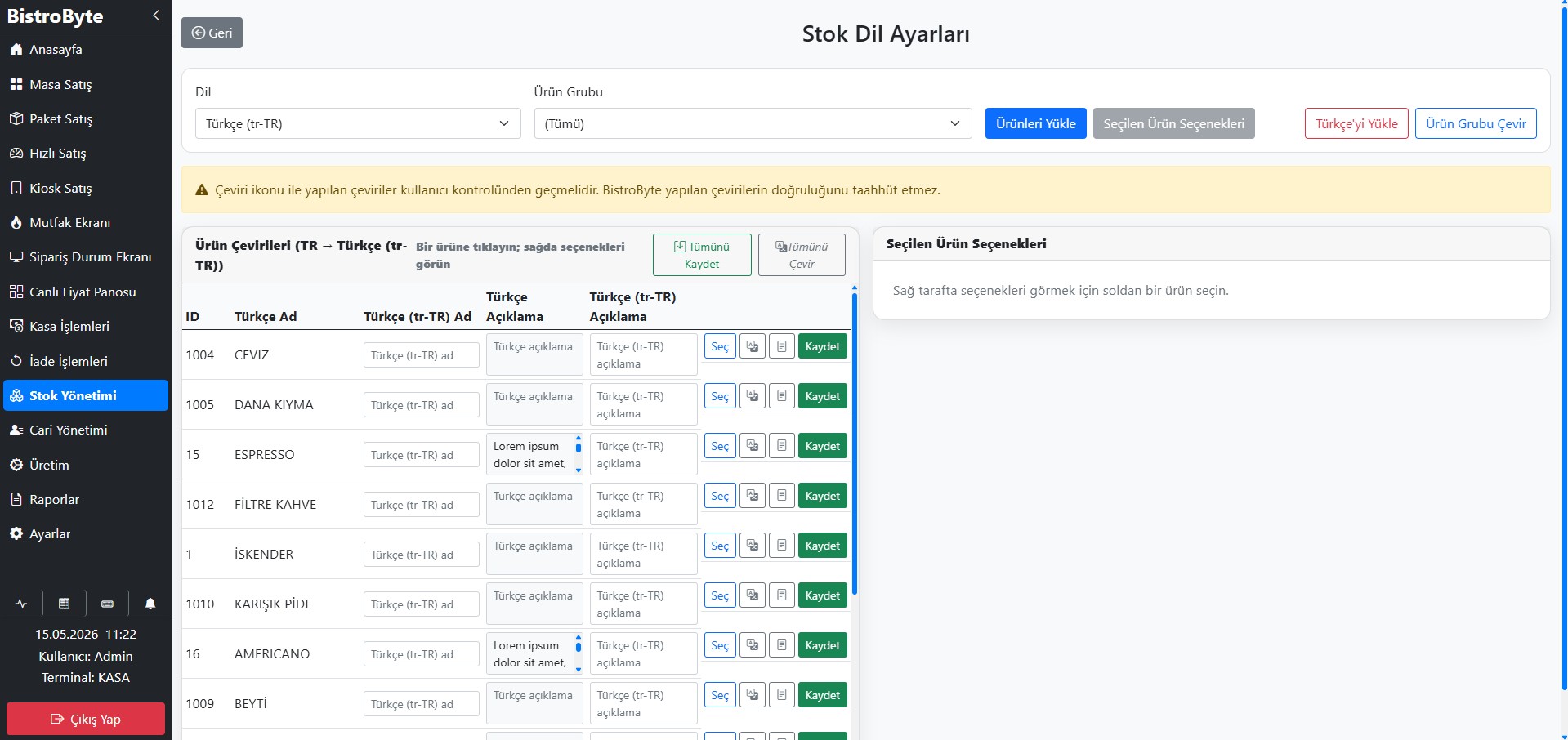Focus the Türkçe açıklama field for FİLTRE KAHVE
Screen dimensions: 1568x740
[x=534, y=504]
